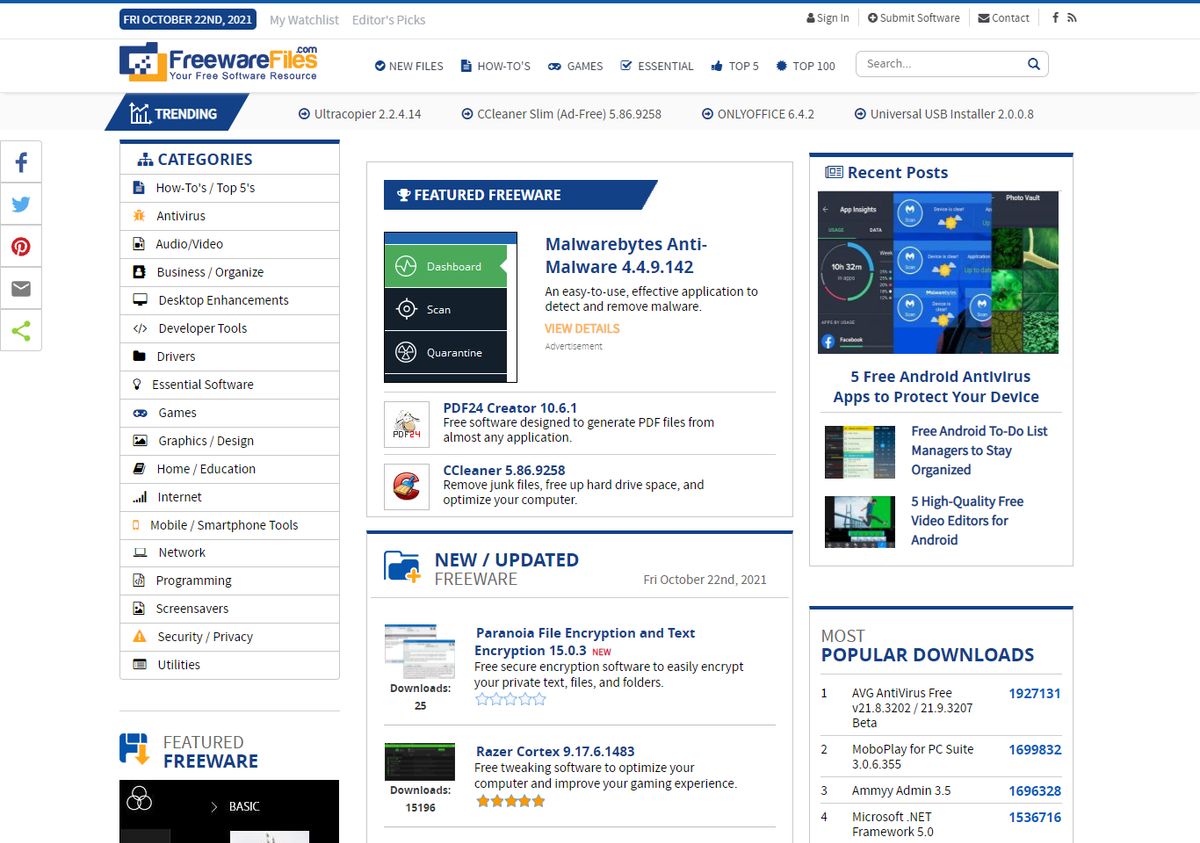Open the ESSENTIAL menu item
Viewport: 1200px width, 843px height.
point(657,66)
